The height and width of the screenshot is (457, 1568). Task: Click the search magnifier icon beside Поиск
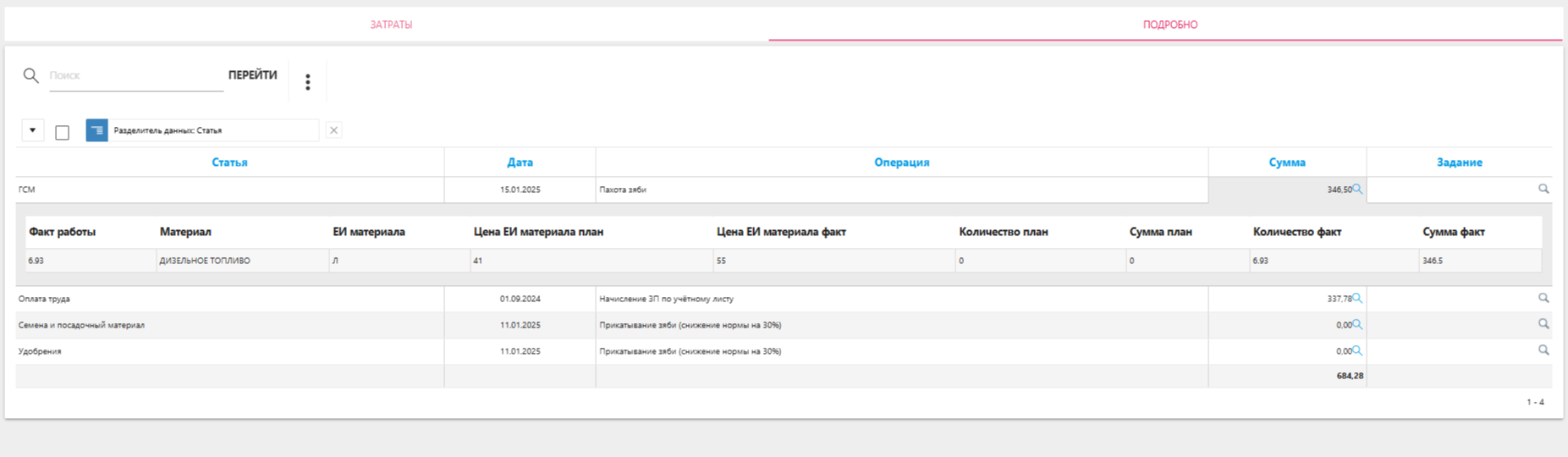coord(31,75)
